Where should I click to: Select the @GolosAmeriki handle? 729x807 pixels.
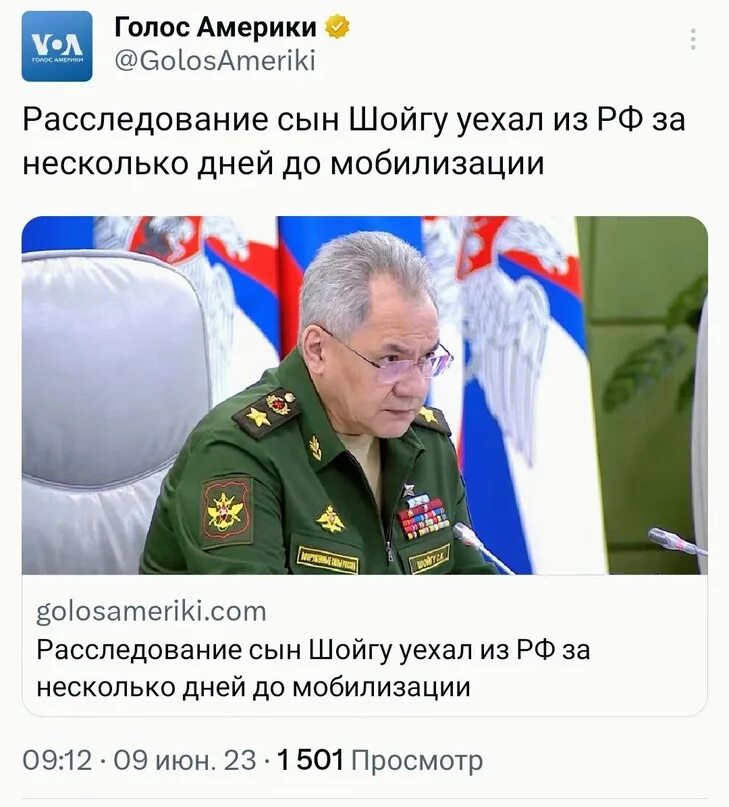click(x=215, y=61)
